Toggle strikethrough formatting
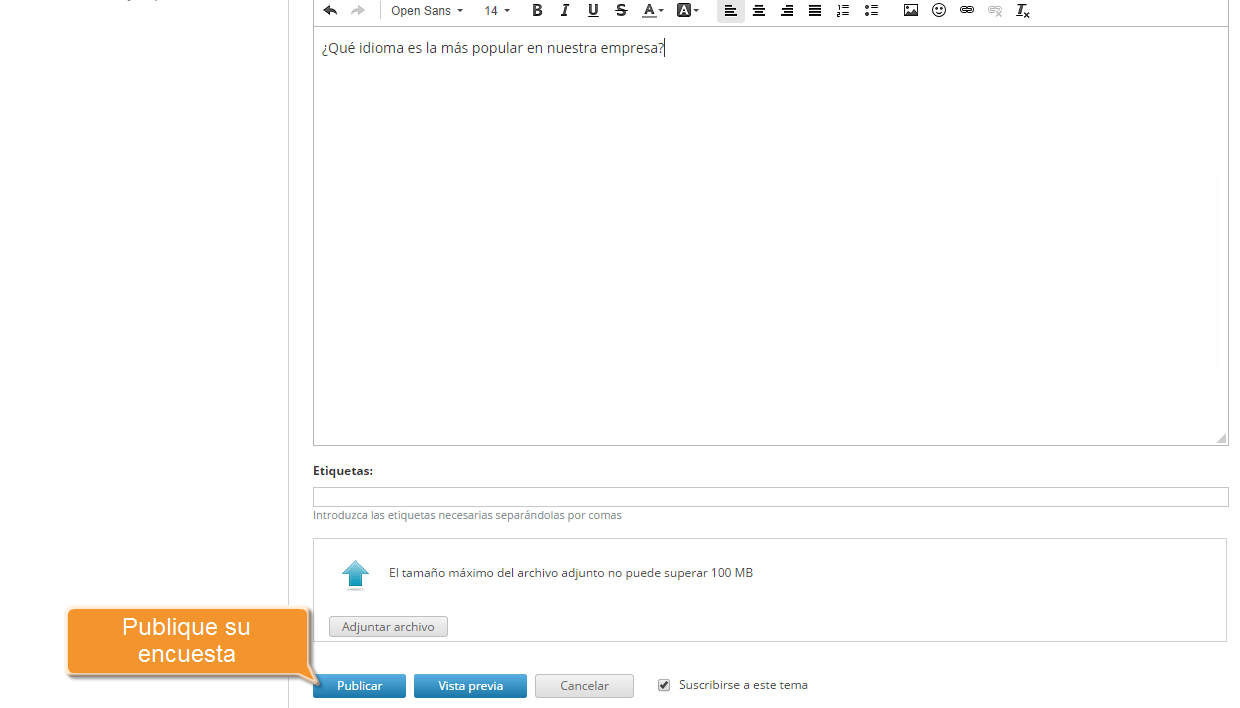 click(x=621, y=10)
